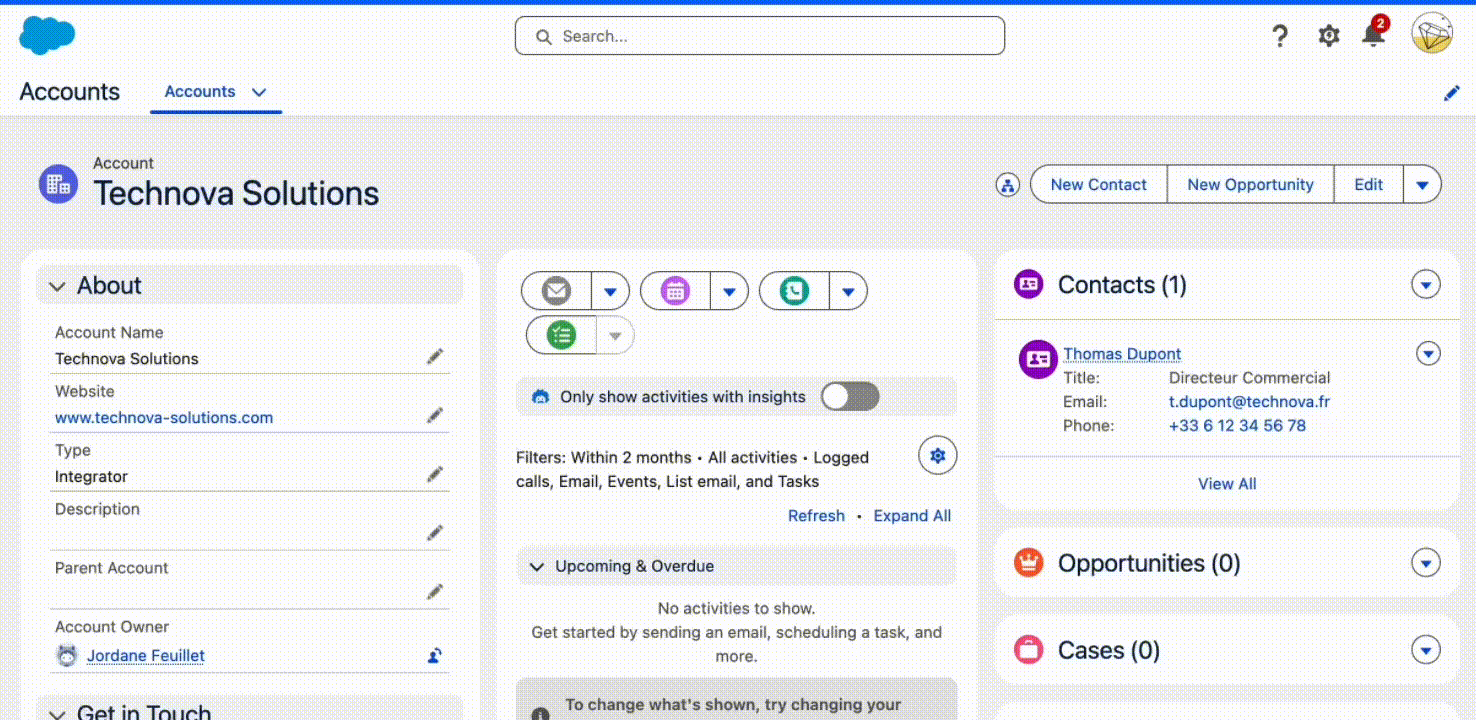The image size is (1476, 720).
Task: Open more actions dropdown beside Edit
Action: tap(1422, 185)
